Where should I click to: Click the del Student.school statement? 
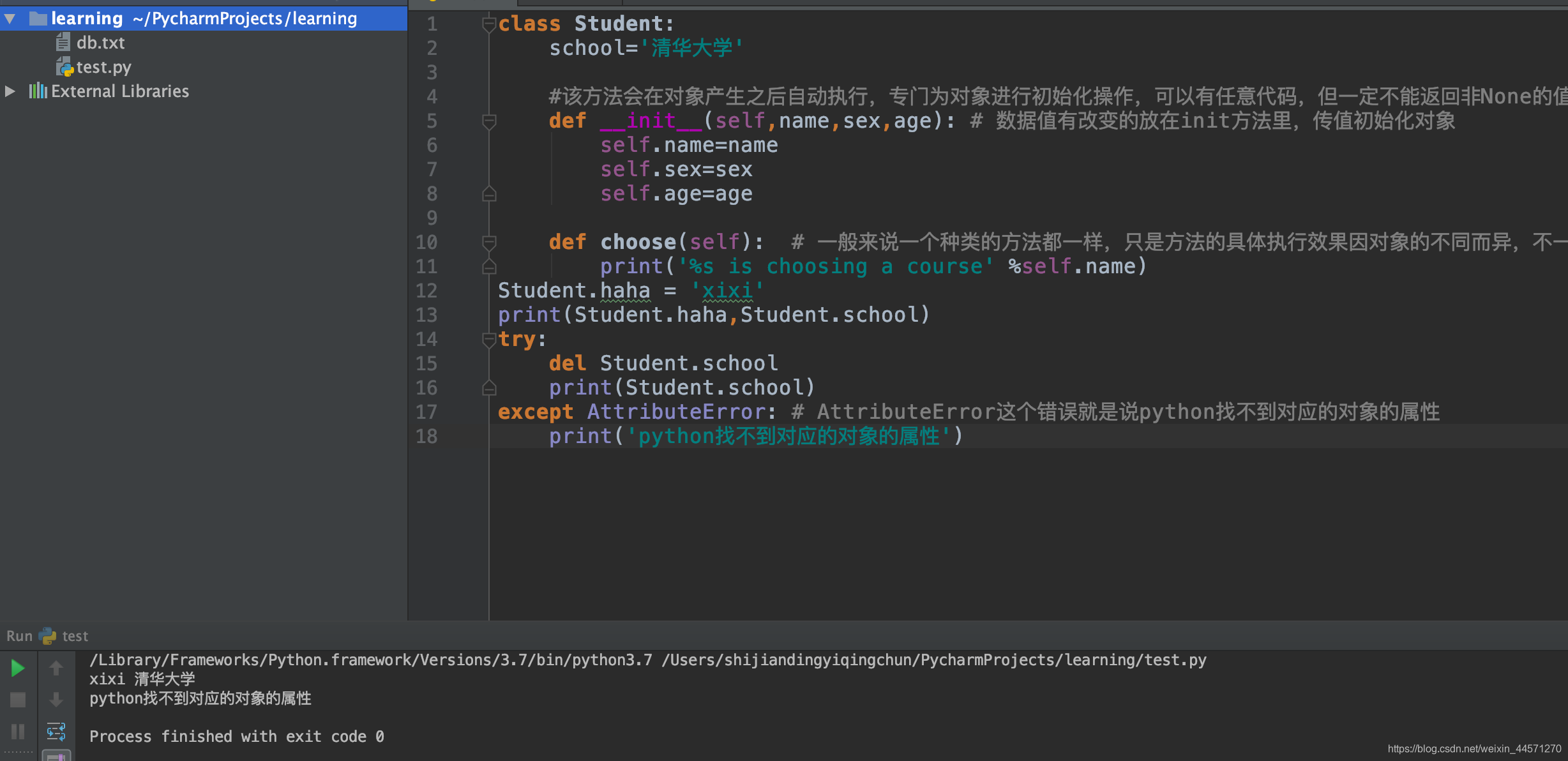[663, 364]
